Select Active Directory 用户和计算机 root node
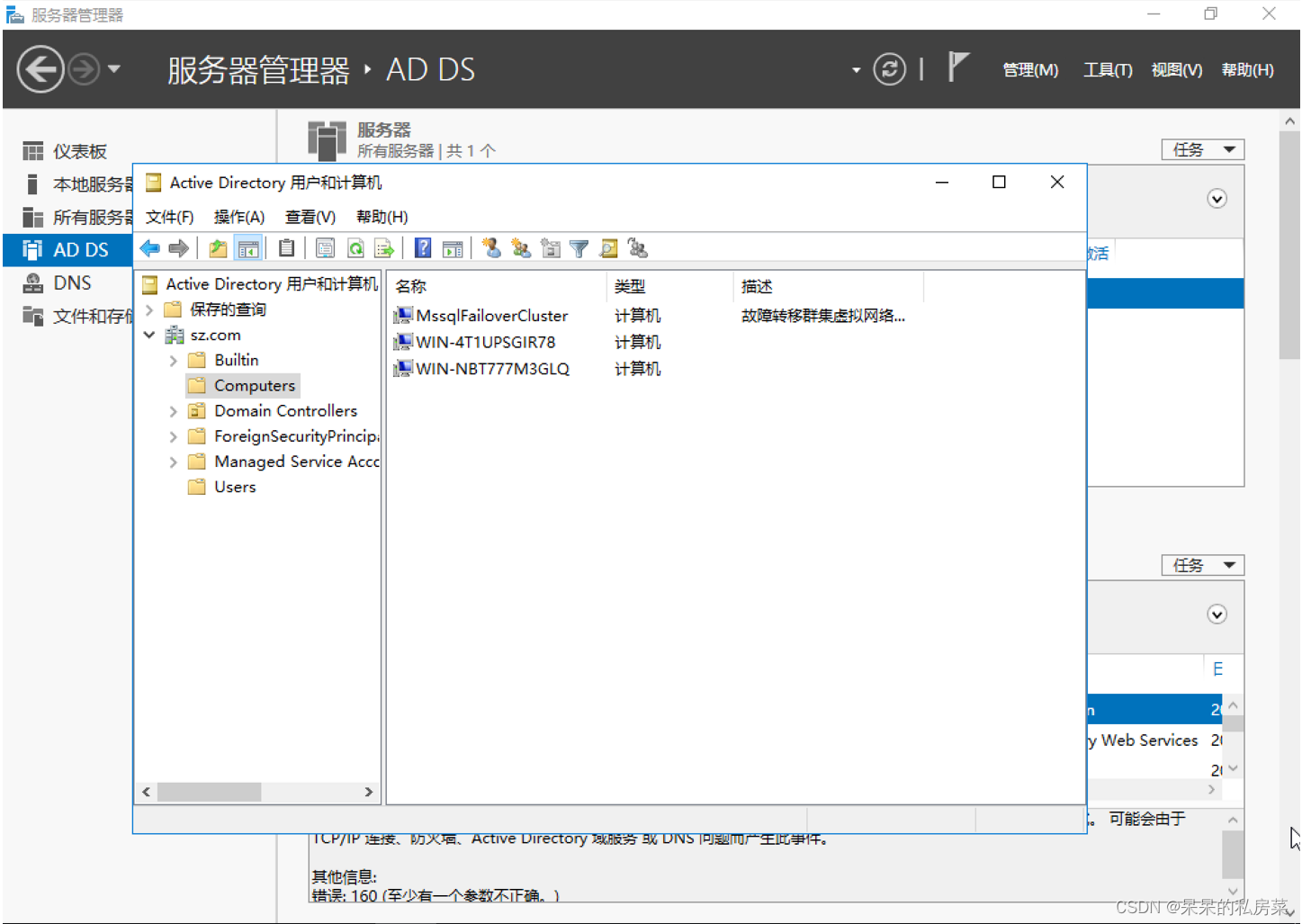 [261, 284]
